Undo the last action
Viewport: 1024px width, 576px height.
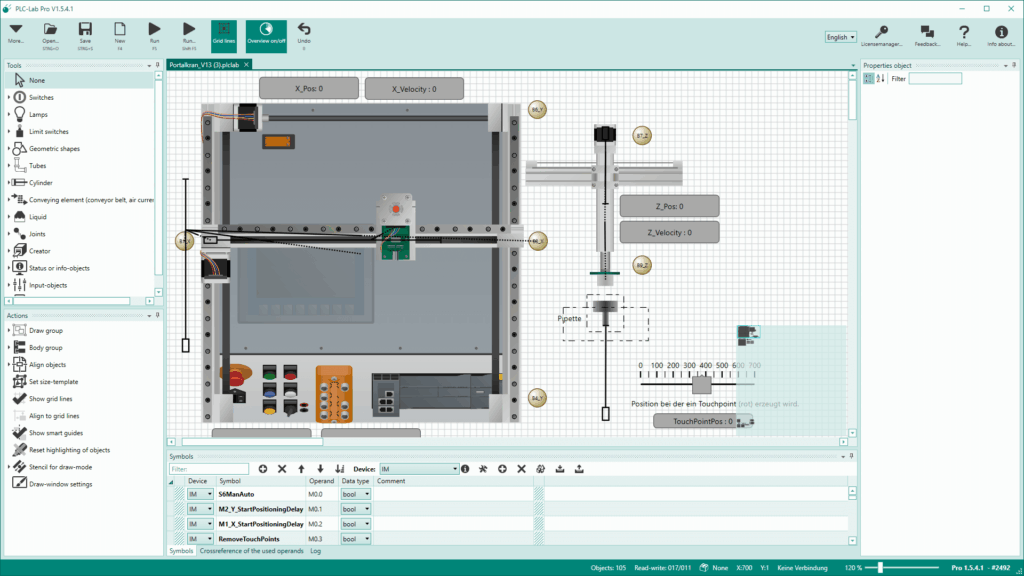(304, 36)
